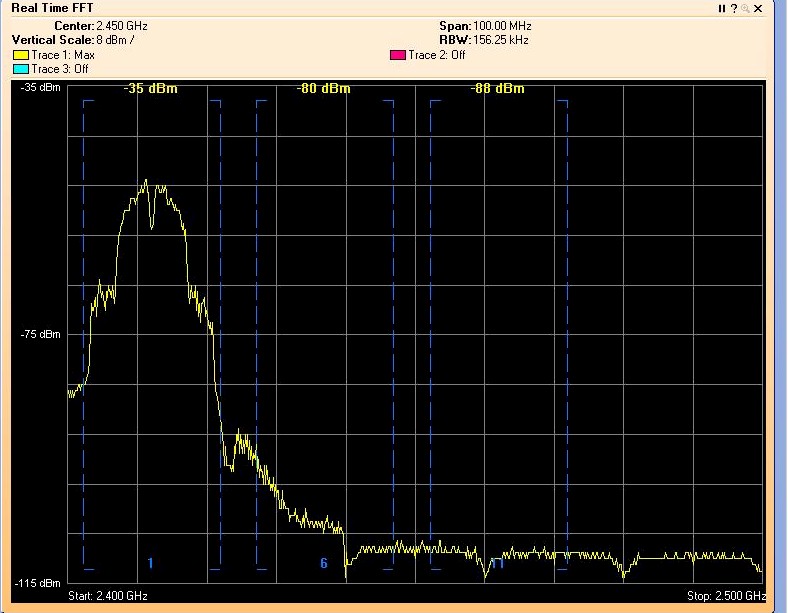Click the -88 dBm channel power reading
This screenshot has height=613, width=788.
tap(498, 88)
